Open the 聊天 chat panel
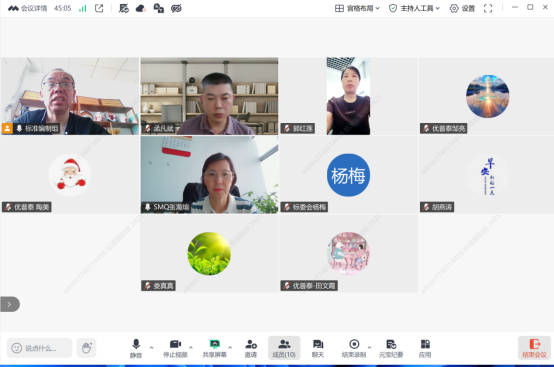Viewport: 554px width, 367px height. click(318, 348)
